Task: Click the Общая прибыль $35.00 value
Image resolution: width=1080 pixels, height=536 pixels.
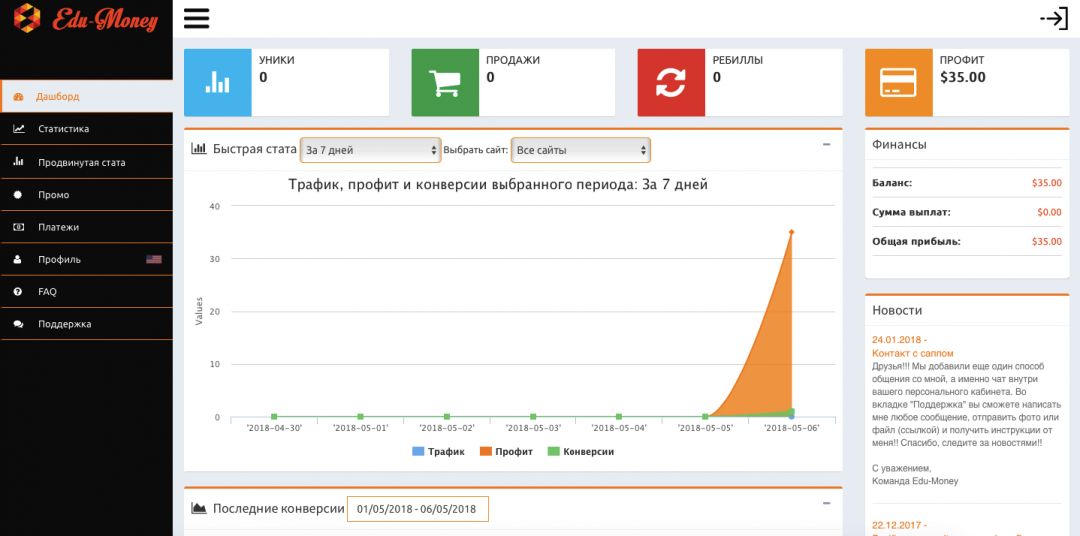Action: [1046, 242]
